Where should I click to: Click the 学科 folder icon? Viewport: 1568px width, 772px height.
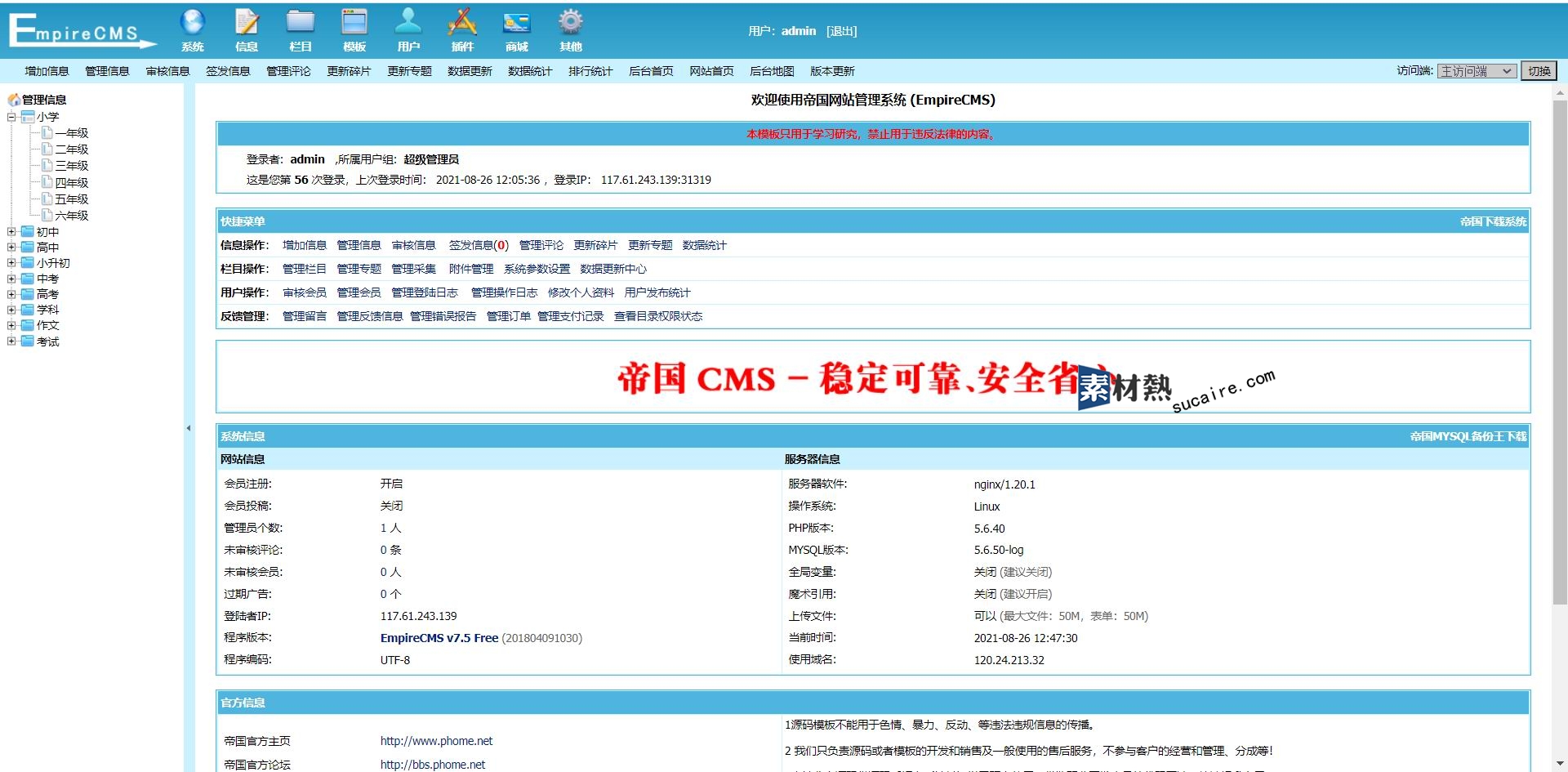[28, 310]
